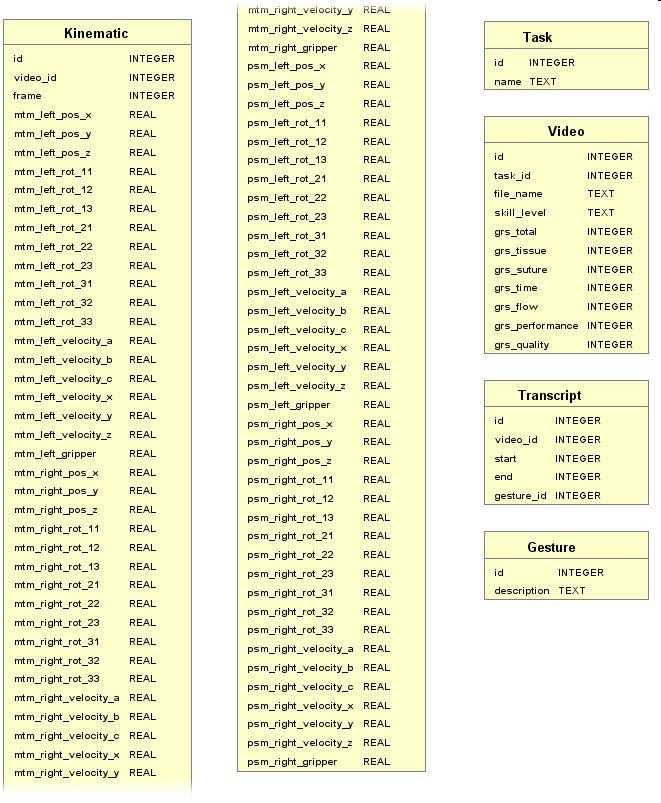Select the mtm_right_pos_y field

97,491
